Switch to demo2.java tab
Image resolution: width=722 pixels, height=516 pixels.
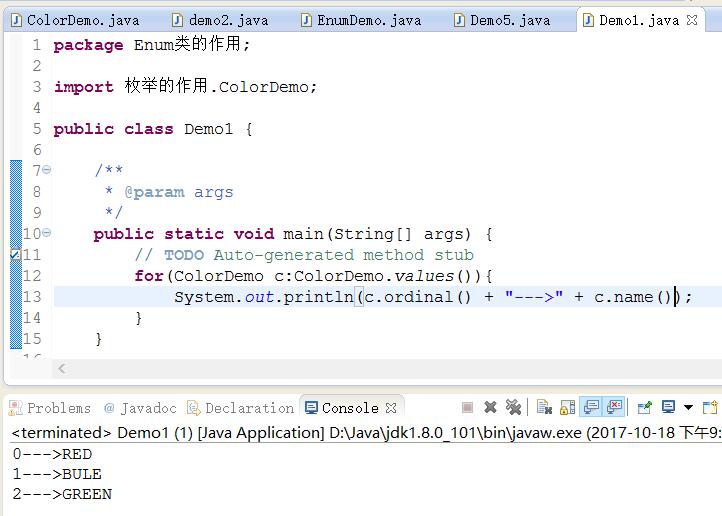click(221, 20)
